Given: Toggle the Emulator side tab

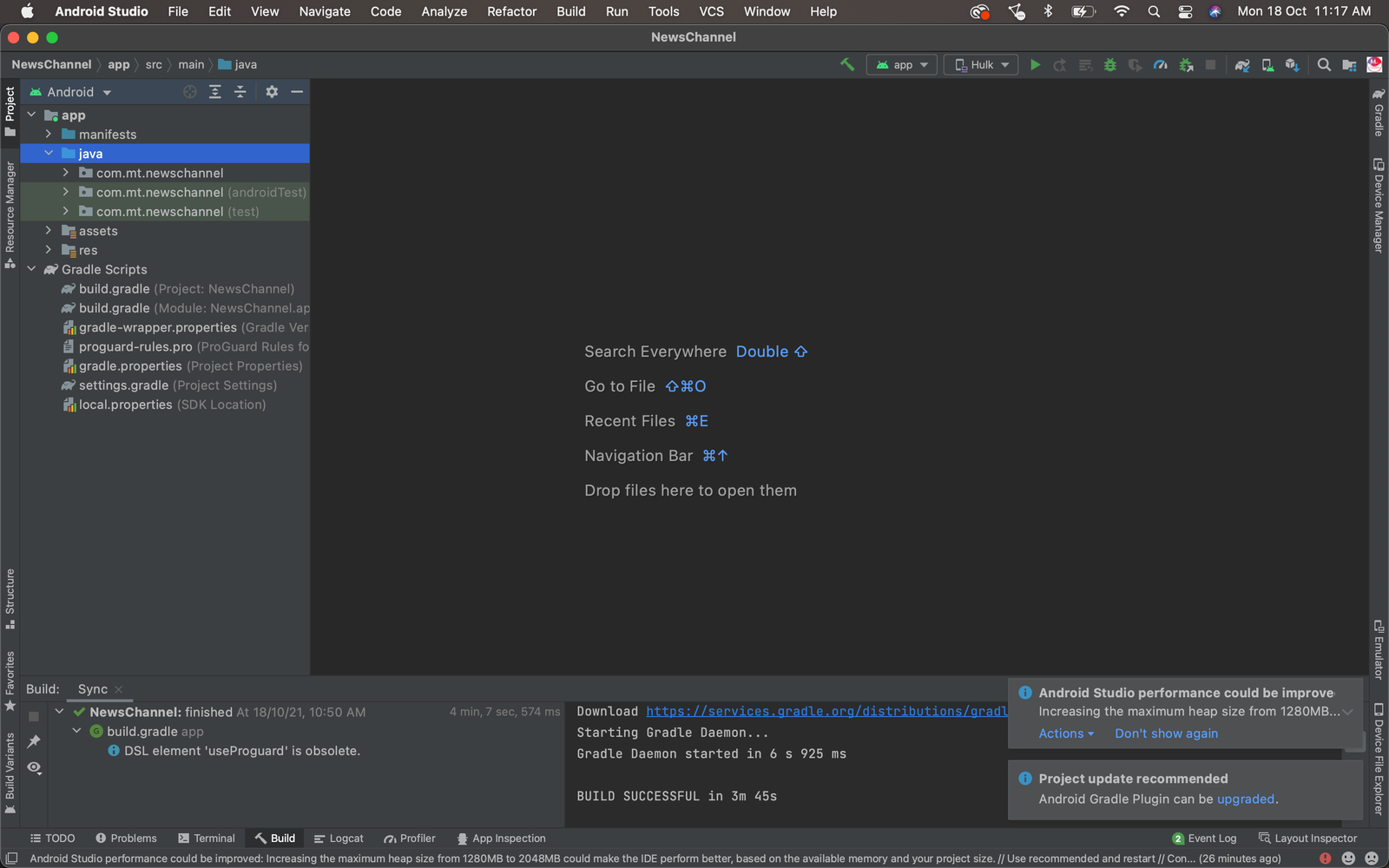Looking at the screenshot, I should pos(1379,650).
